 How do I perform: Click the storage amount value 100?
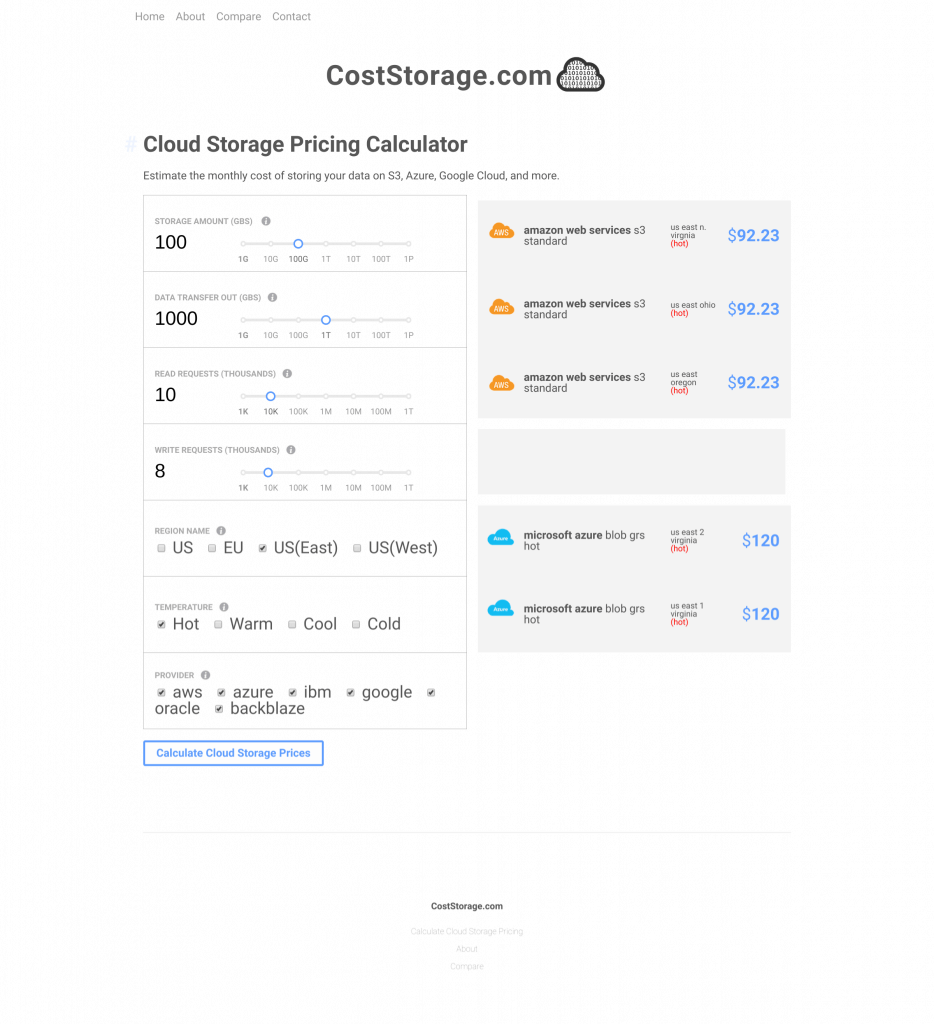tap(171, 242)
